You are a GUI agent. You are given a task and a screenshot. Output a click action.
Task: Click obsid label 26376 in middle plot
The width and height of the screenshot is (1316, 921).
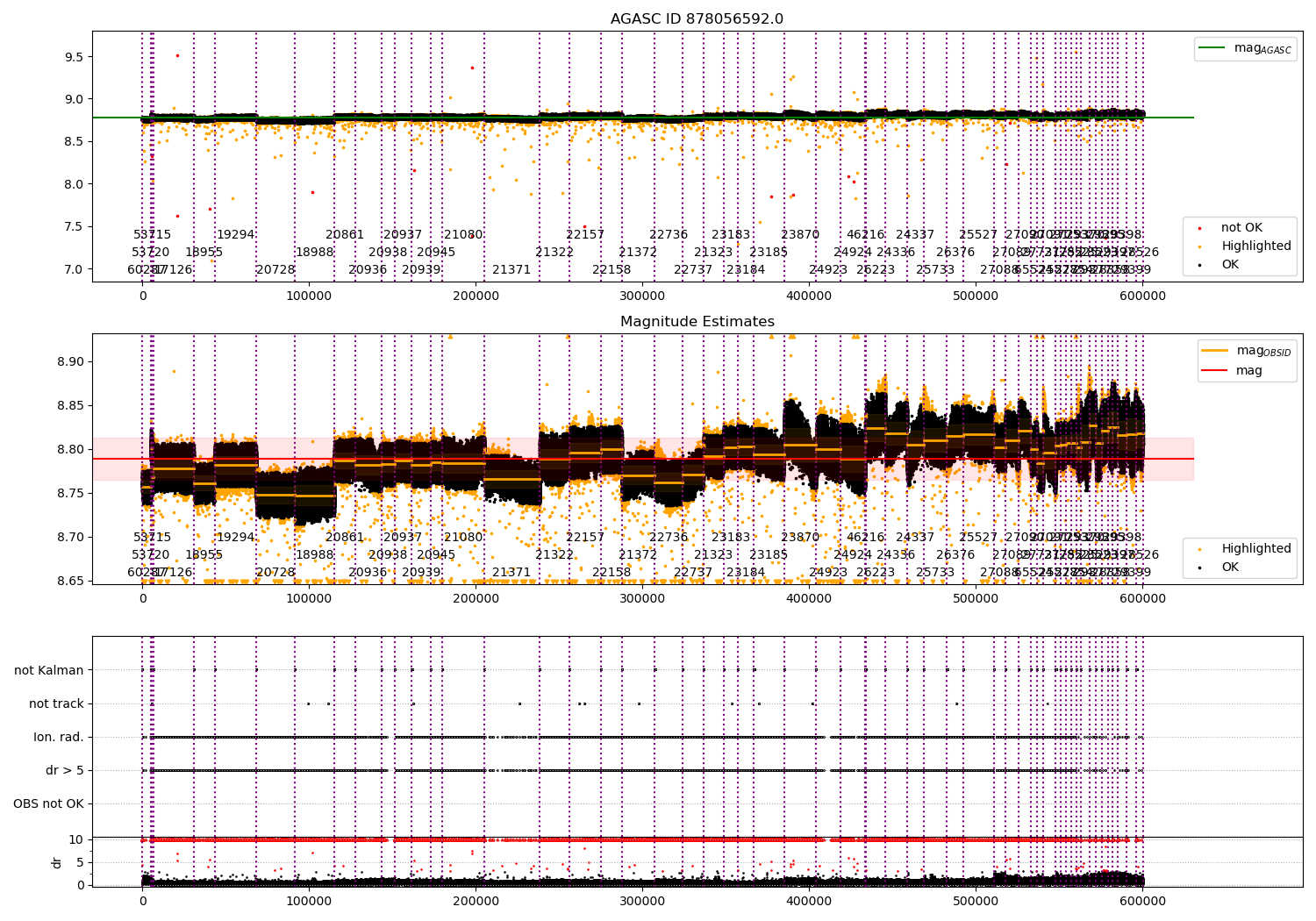click(x=955, y=555)
